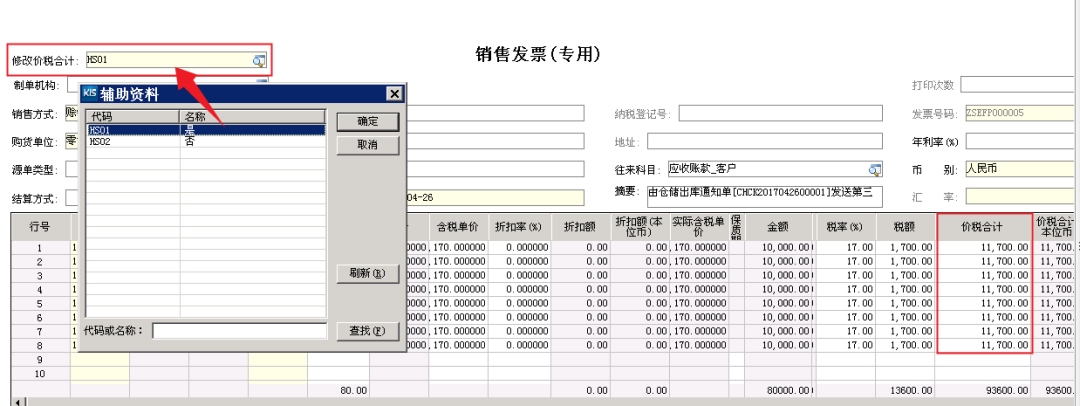Click 税率(%) column header

(x=846, y=227)
